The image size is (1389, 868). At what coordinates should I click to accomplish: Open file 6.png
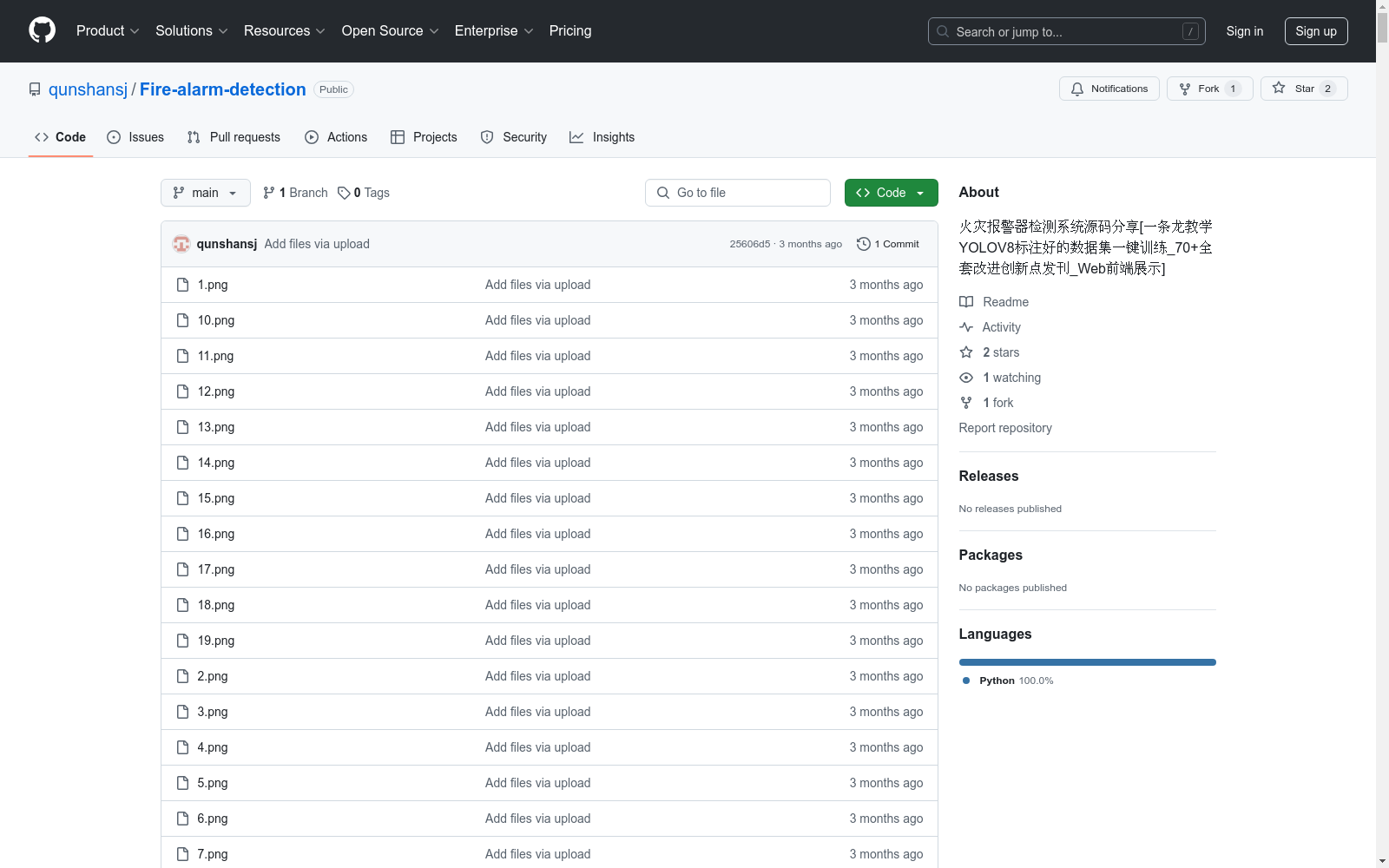(212, 819)
